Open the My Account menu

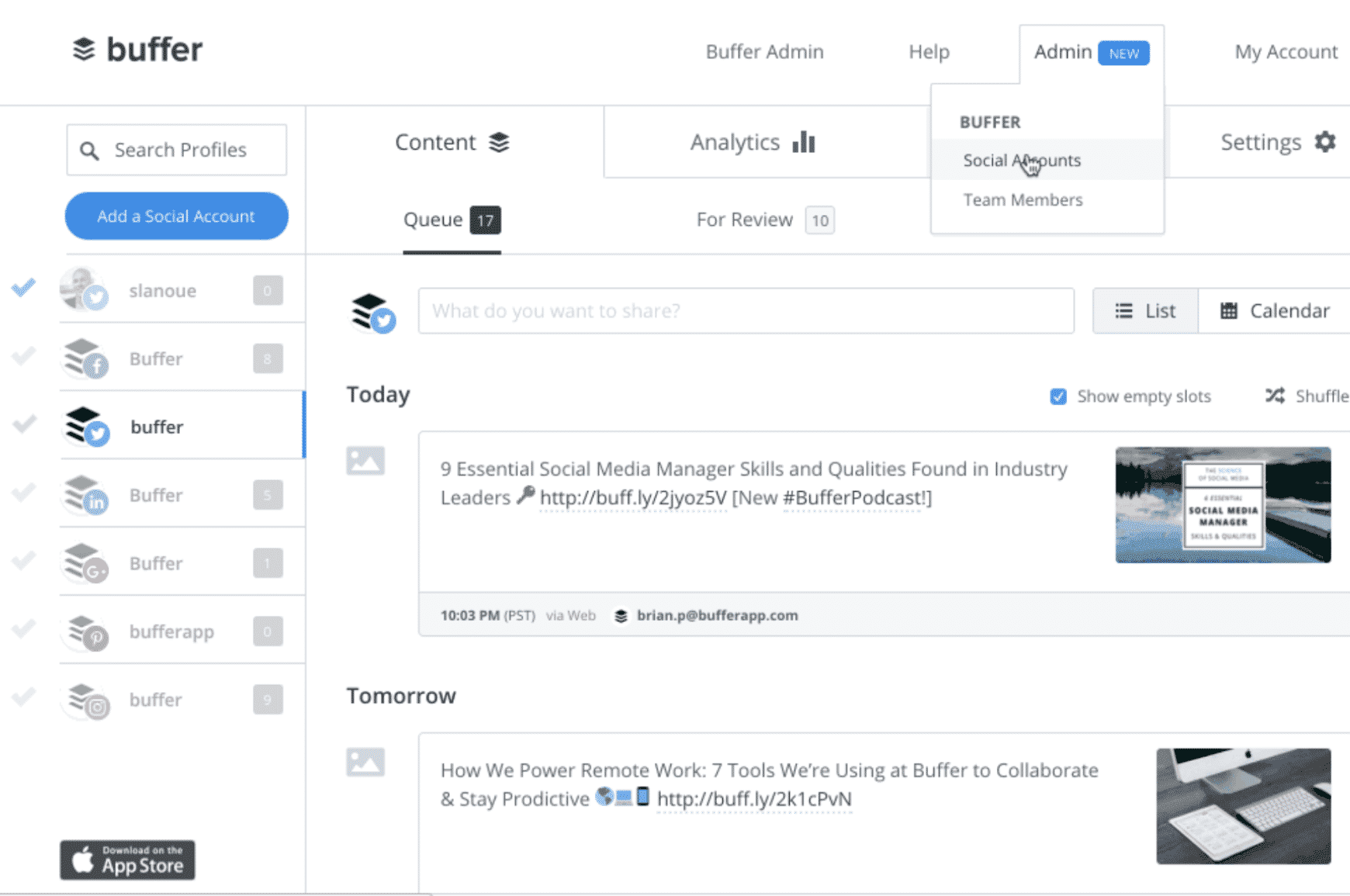coord(1286,52)
